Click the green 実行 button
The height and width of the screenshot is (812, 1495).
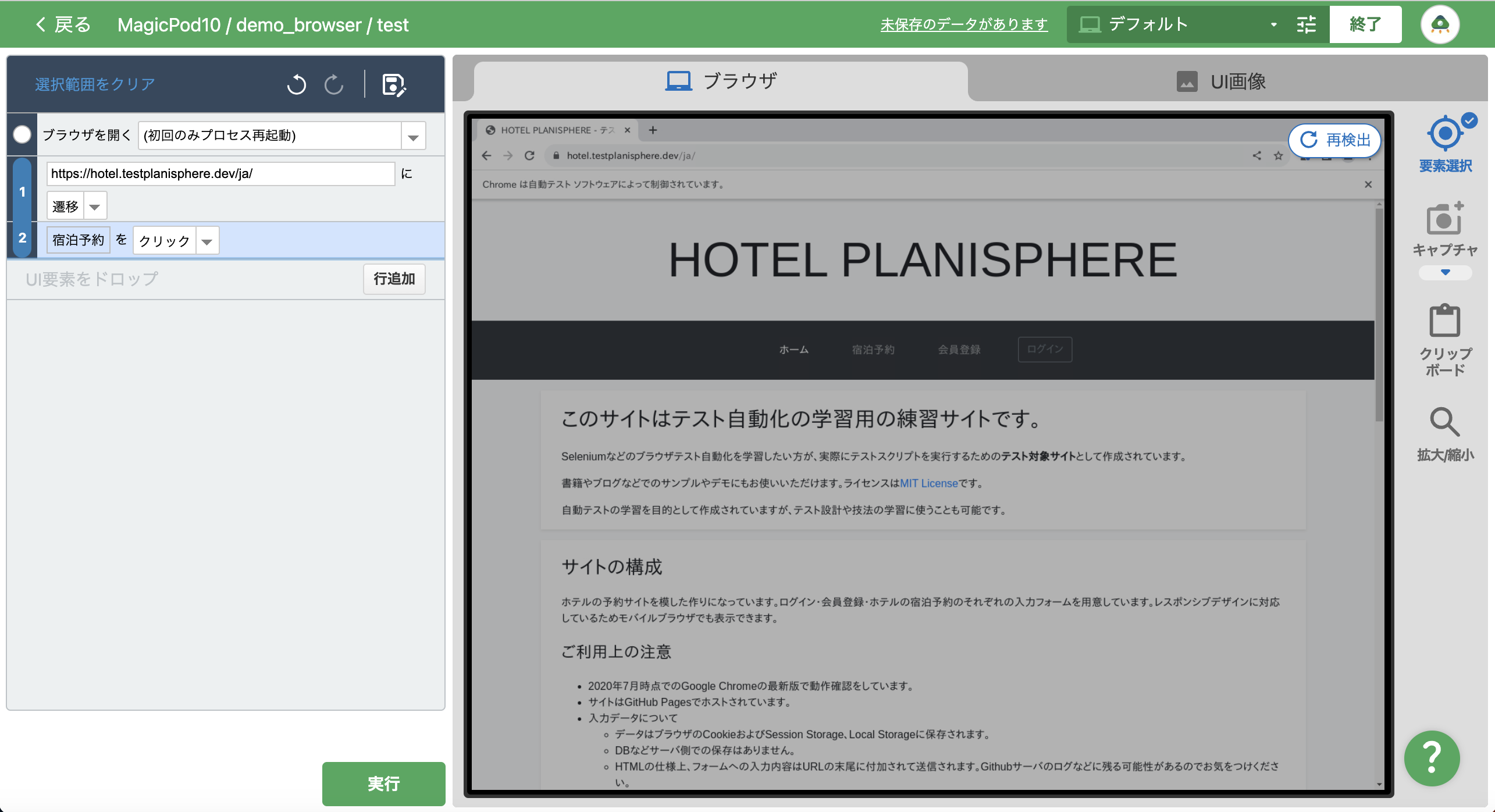click(384, 783)
